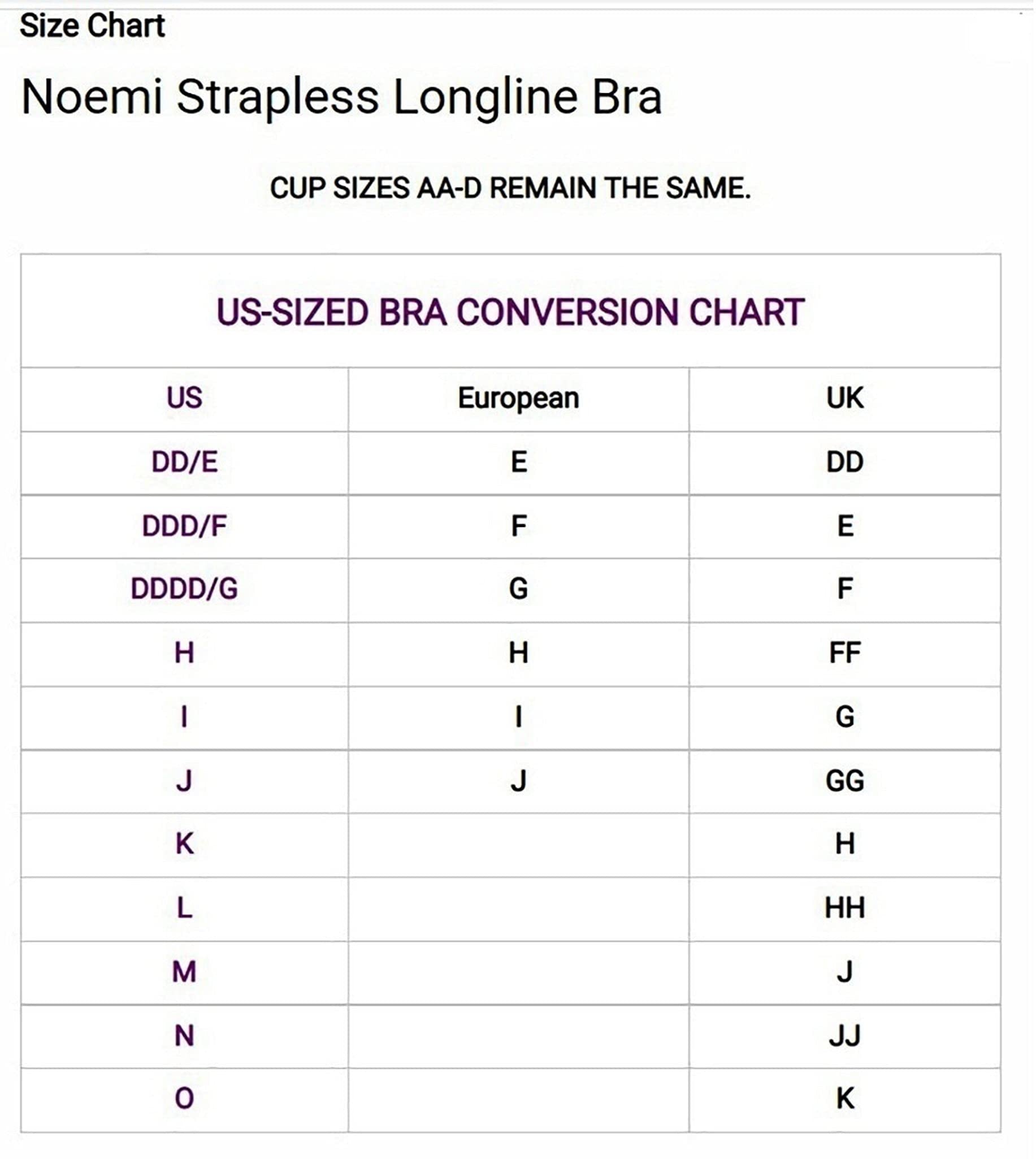Click the cup sizes AA-D note
The image size is (1036, 1159).
tap(510, 188)
